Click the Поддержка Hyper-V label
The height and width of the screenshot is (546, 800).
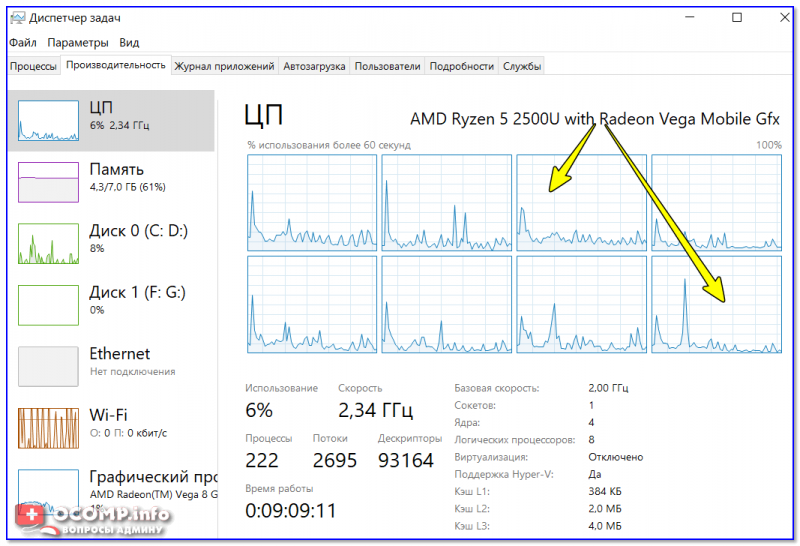tap(504, 475)
